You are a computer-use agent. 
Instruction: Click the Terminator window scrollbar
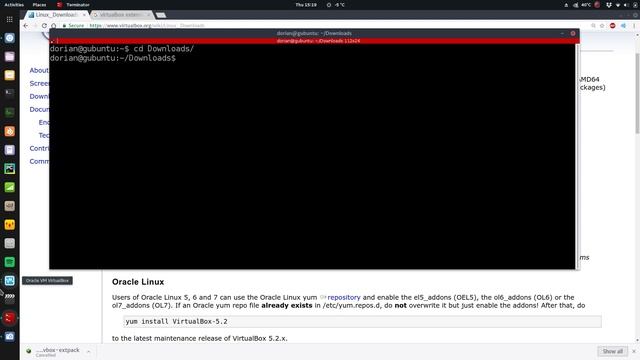tap(577, 157)
